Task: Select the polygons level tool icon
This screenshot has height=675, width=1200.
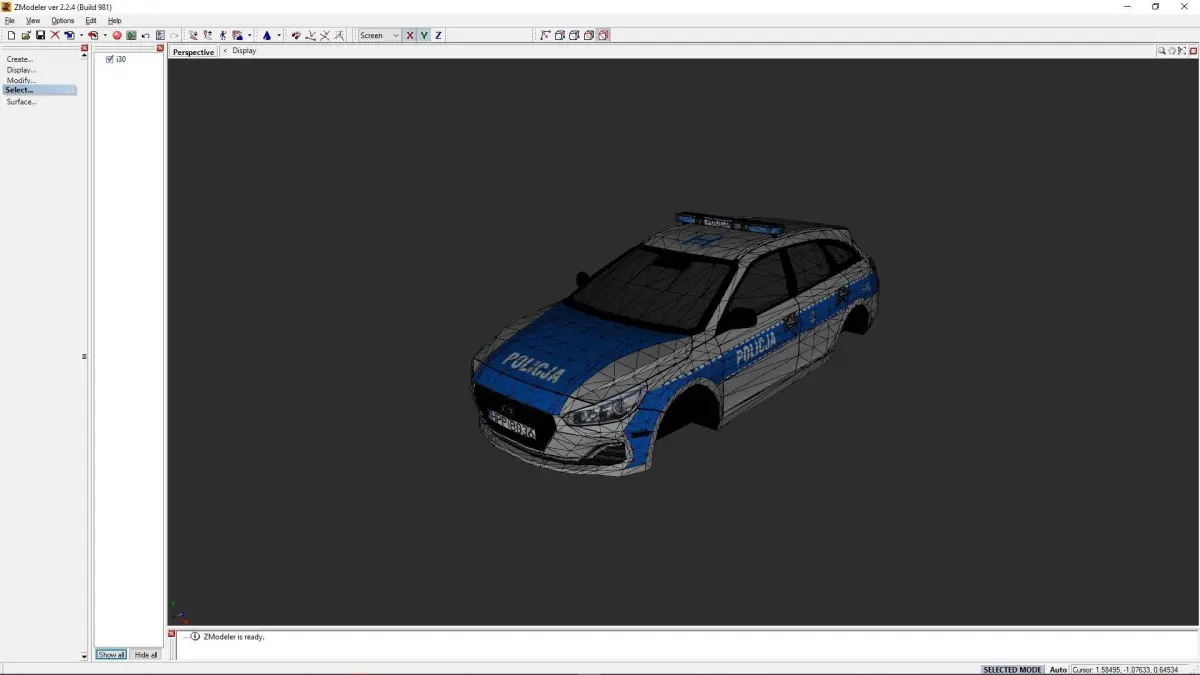Action: coord(223,35)
